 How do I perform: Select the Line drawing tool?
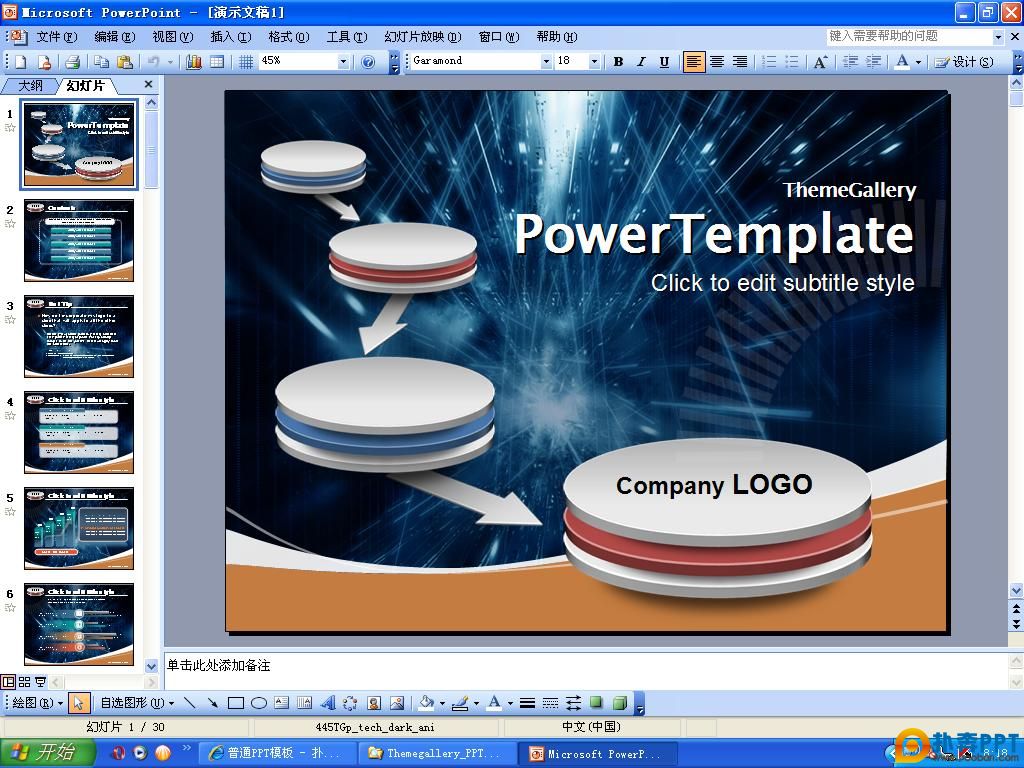point(189,703)
